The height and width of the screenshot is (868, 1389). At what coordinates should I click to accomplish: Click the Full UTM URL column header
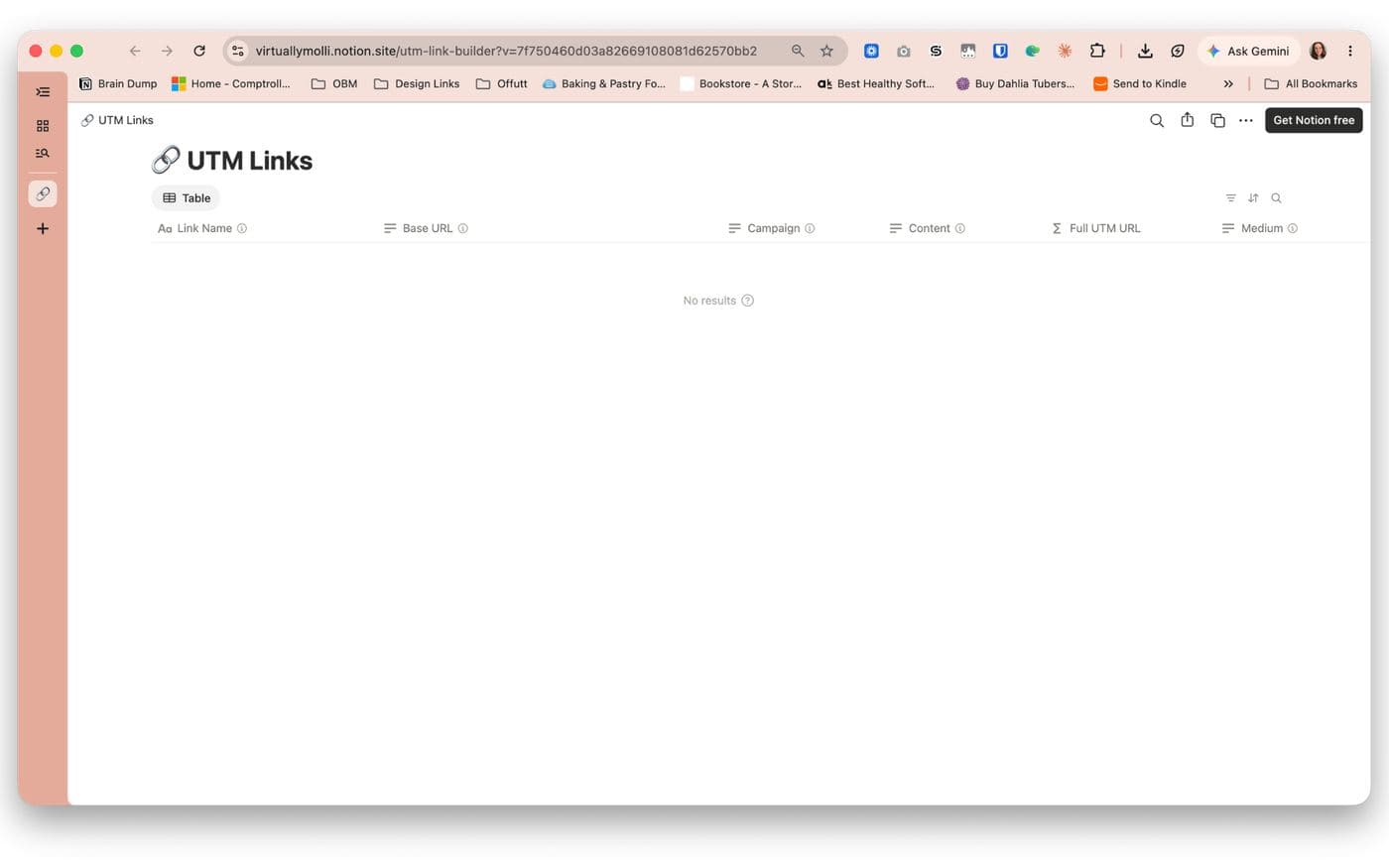pos(1096,229)
